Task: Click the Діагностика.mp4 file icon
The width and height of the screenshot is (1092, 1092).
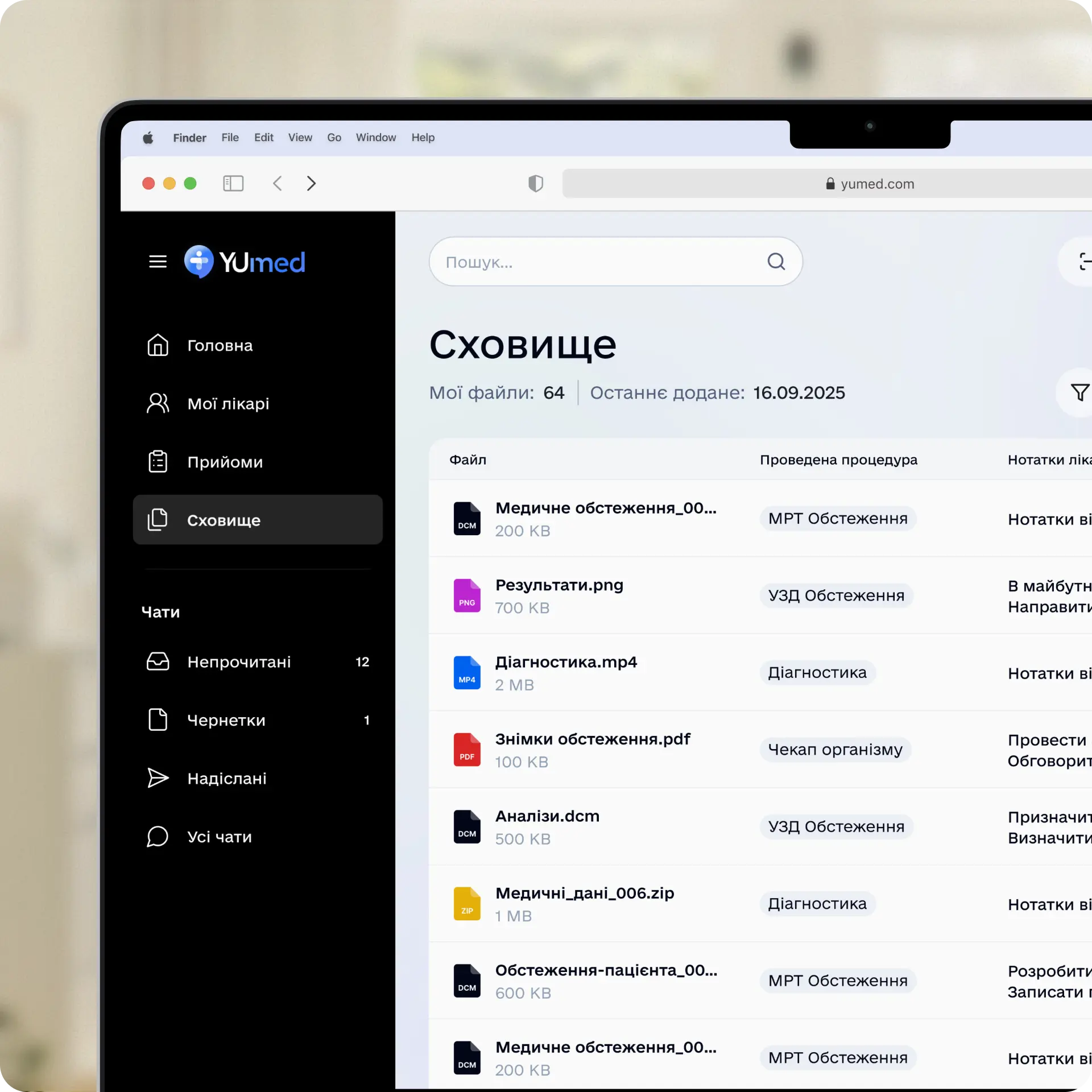Action: (x=466, y=672)
